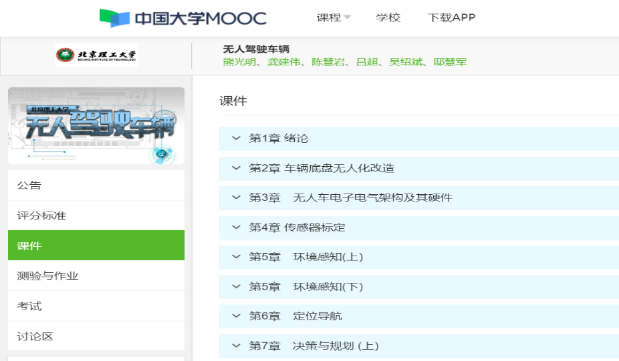619x361 pixels.
Task: Expand 第5章 环境感知(下) chevron
Action: click(x=236, y=286)
